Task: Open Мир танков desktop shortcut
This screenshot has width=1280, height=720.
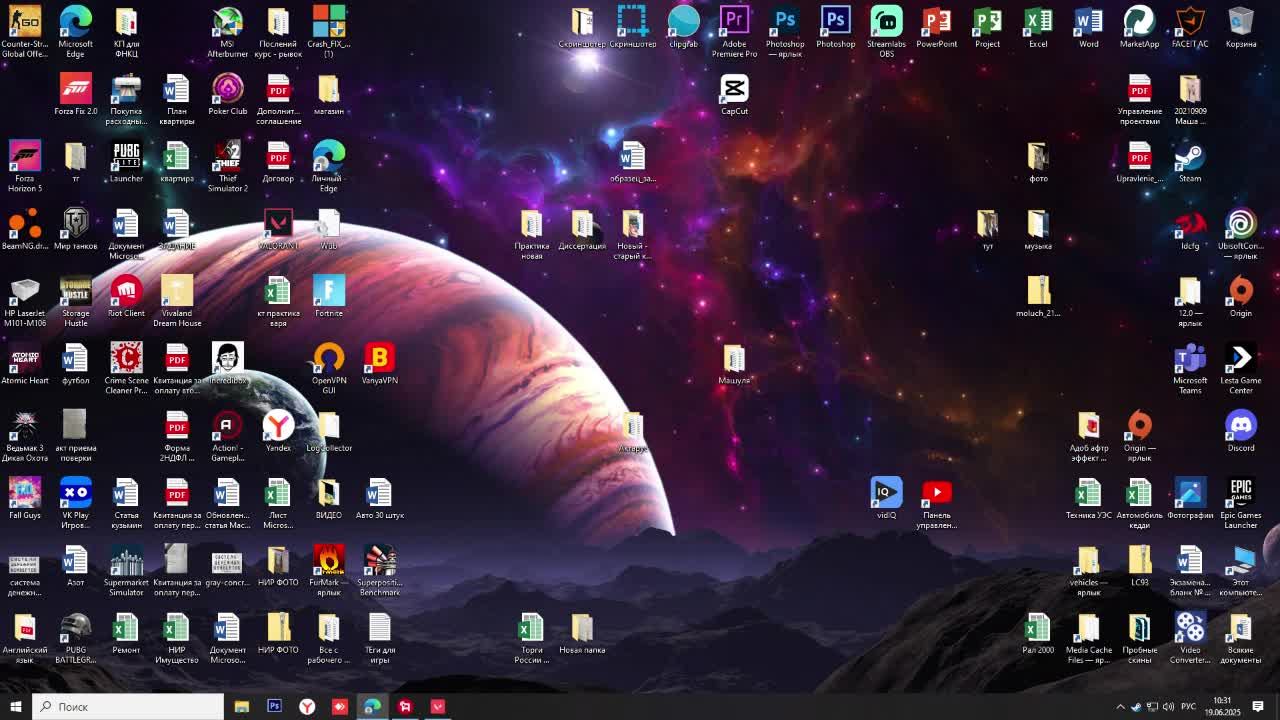Action: point(75,229)
